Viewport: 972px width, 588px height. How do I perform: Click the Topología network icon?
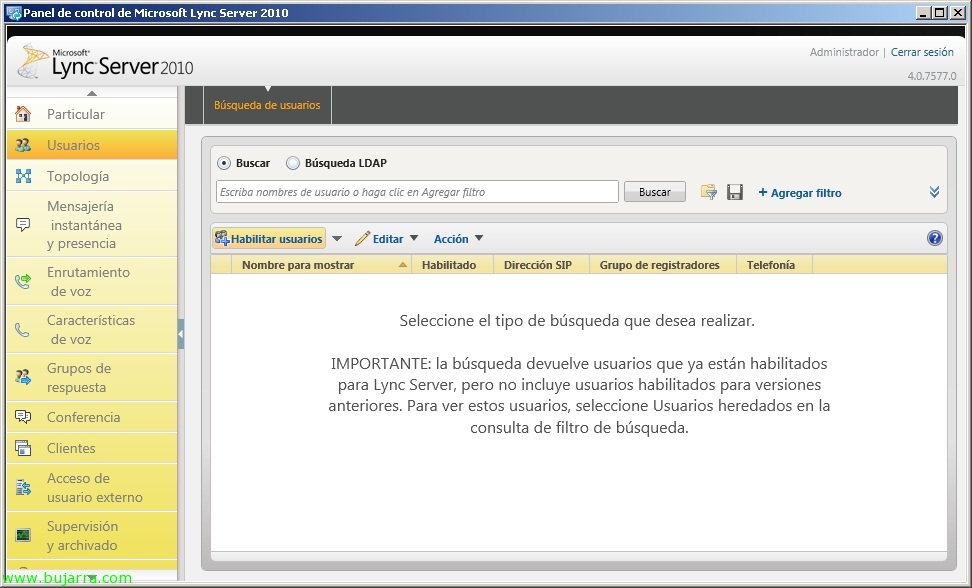[x=23, y=176]
